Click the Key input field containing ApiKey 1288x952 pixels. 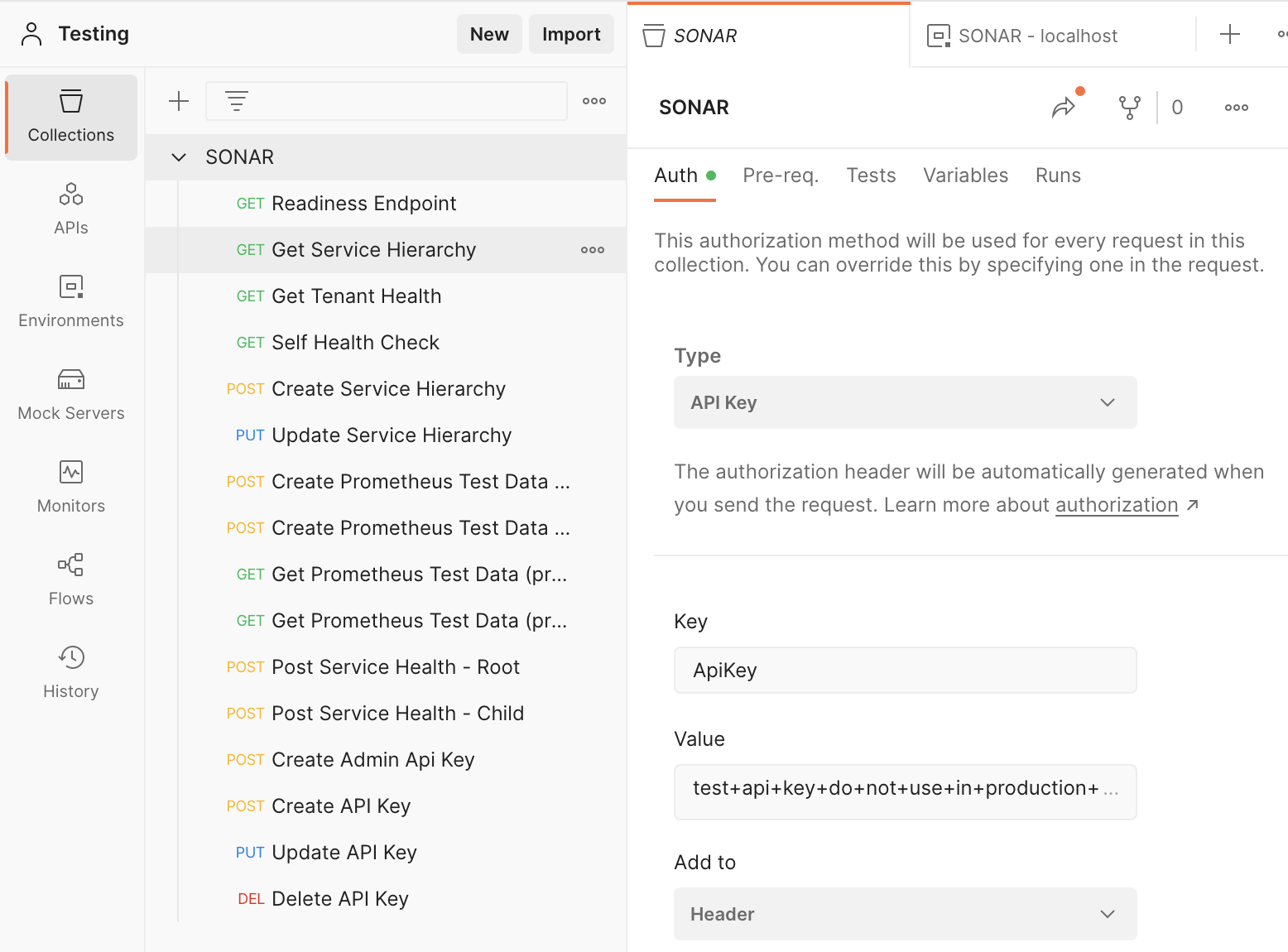[906, 671]
